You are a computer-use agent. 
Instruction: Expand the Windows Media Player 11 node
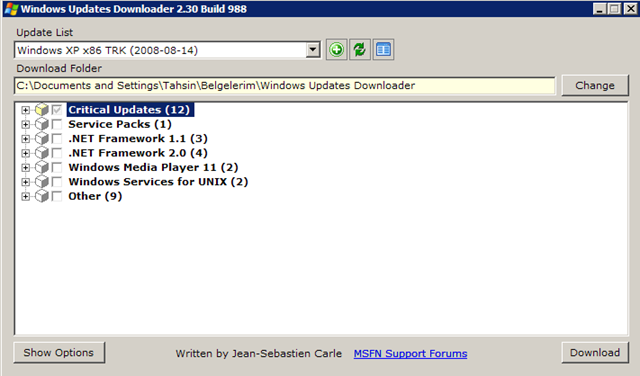25,168
